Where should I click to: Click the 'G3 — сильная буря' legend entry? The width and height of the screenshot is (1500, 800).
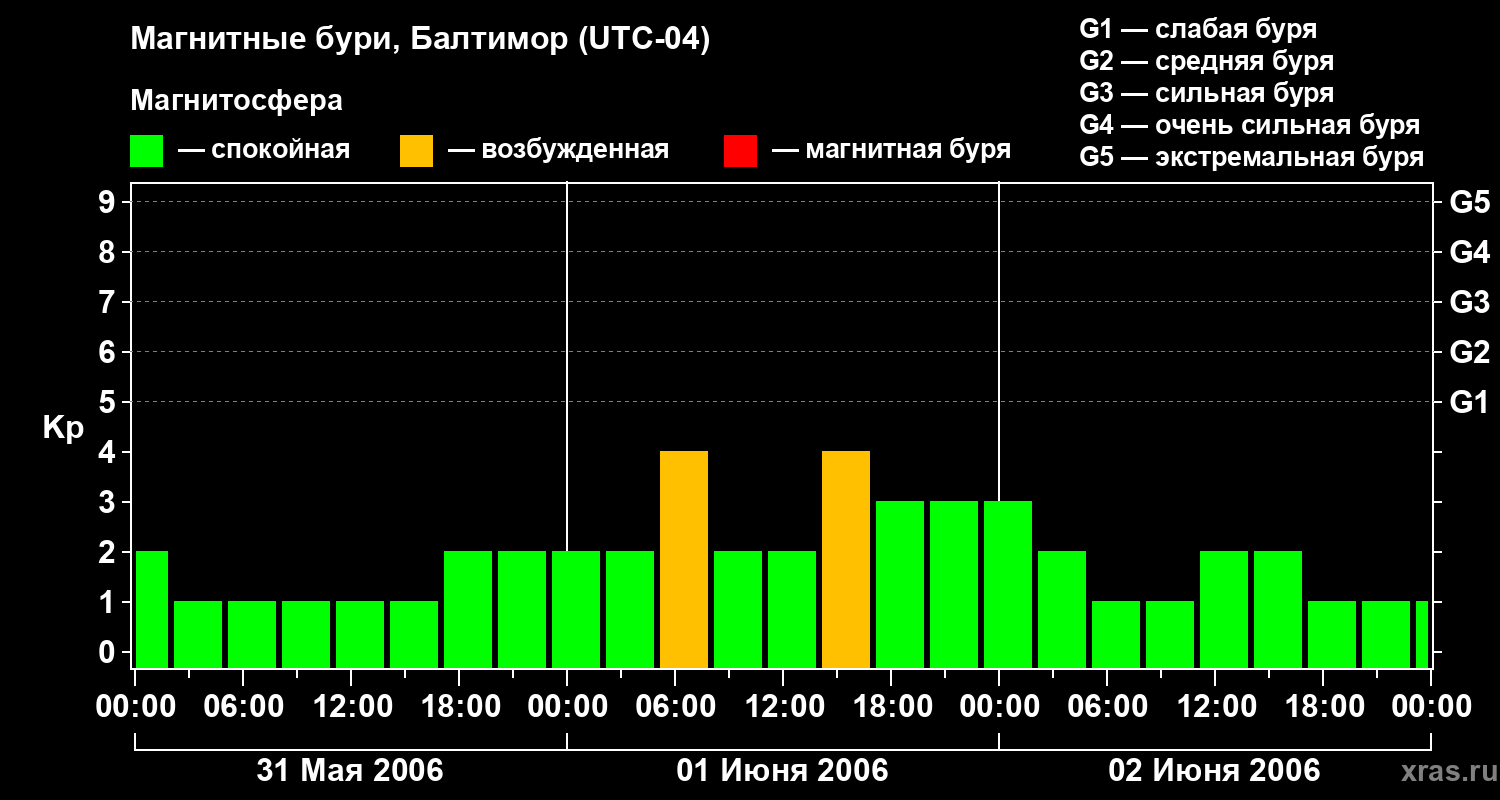1206,93
